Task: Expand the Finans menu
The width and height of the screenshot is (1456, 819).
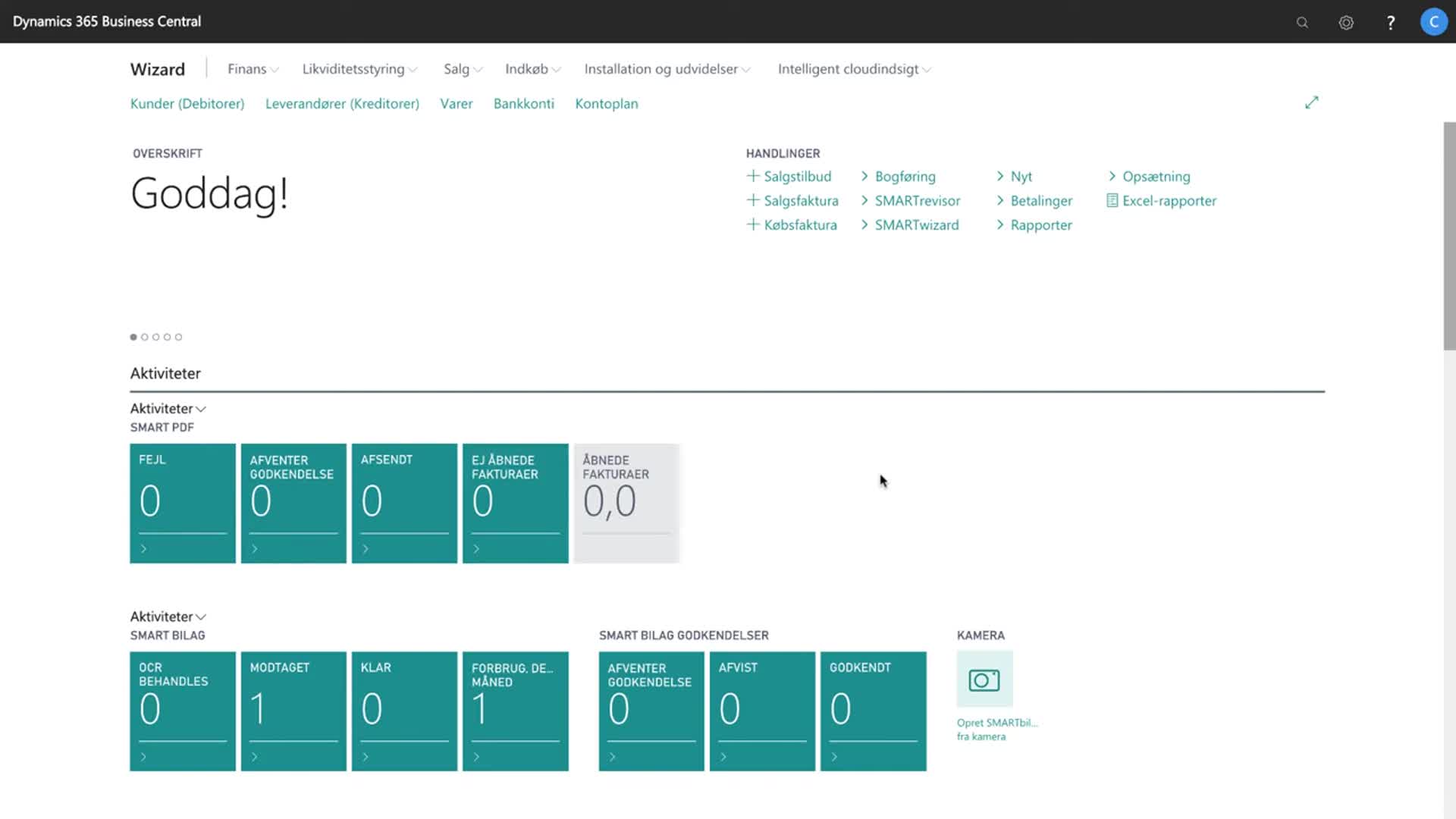Action: pos(253,69)
